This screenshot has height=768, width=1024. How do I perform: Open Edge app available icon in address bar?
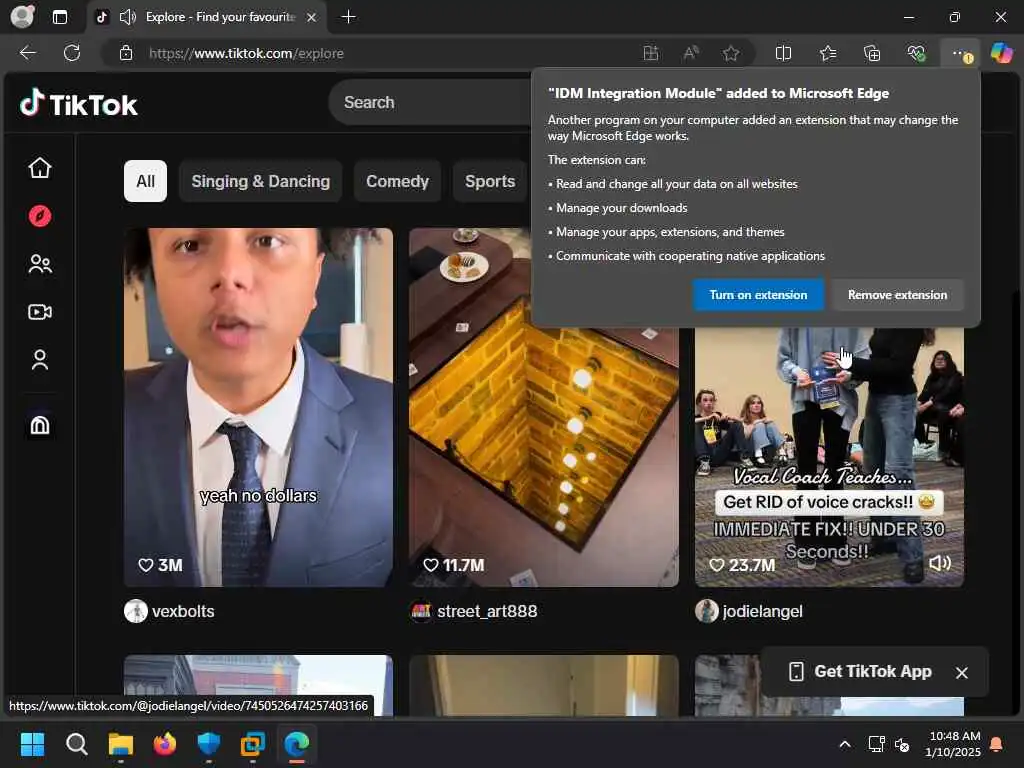click(650, 53)
